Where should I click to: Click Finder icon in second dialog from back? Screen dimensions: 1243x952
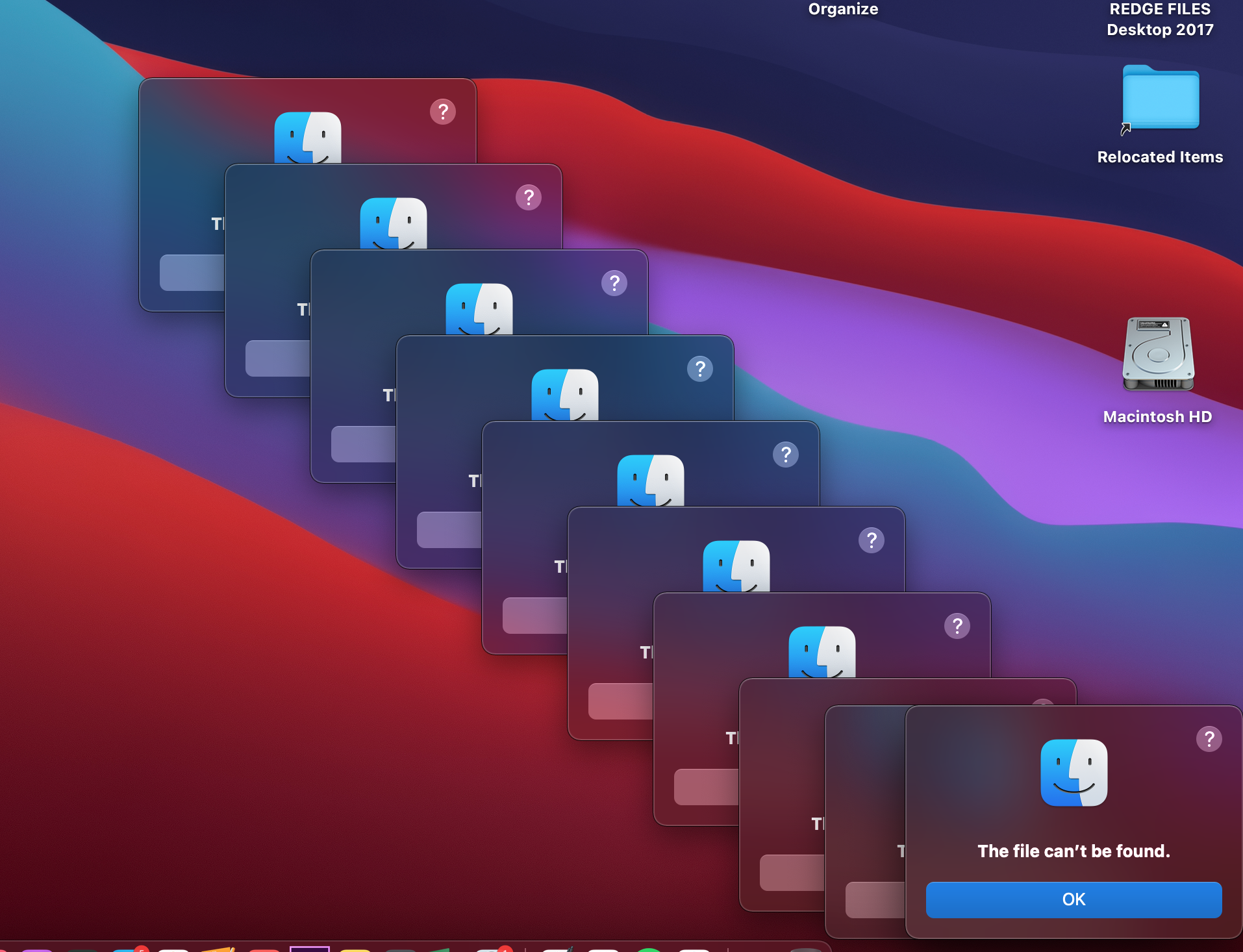click(394, 223)
